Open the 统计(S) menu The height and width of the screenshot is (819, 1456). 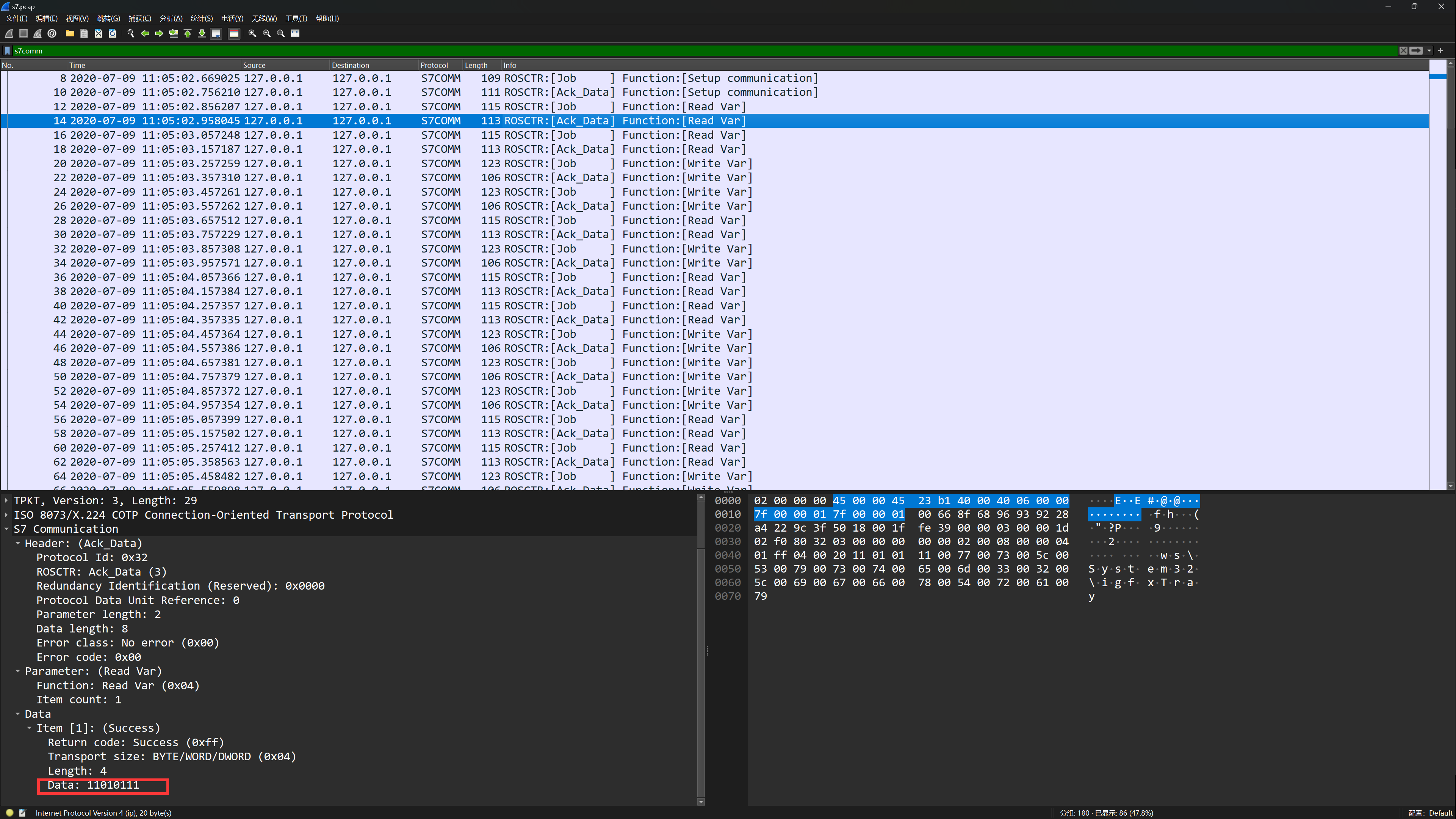tap(202, 18)
